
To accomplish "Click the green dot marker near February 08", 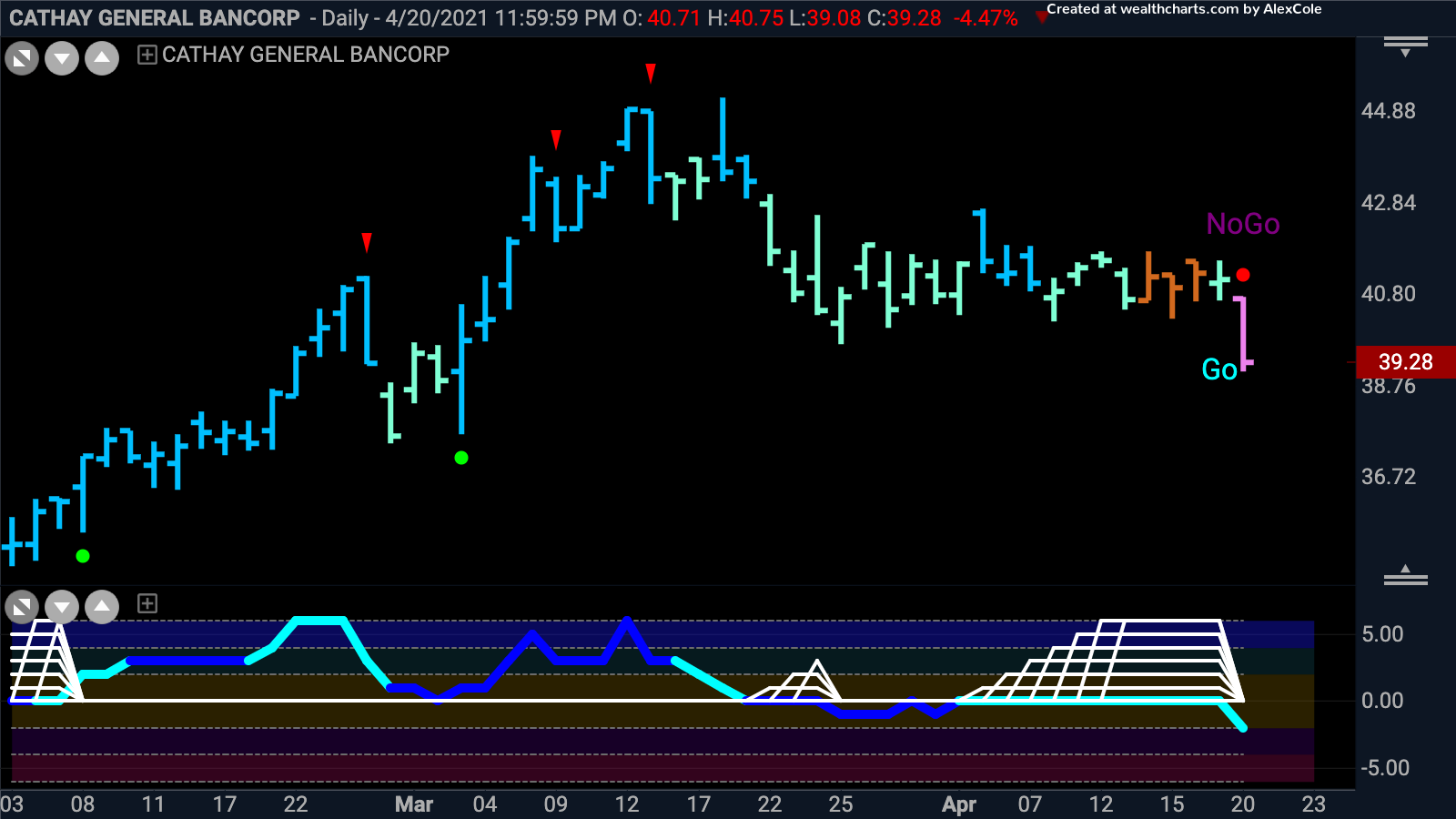I will coord(83,556).
